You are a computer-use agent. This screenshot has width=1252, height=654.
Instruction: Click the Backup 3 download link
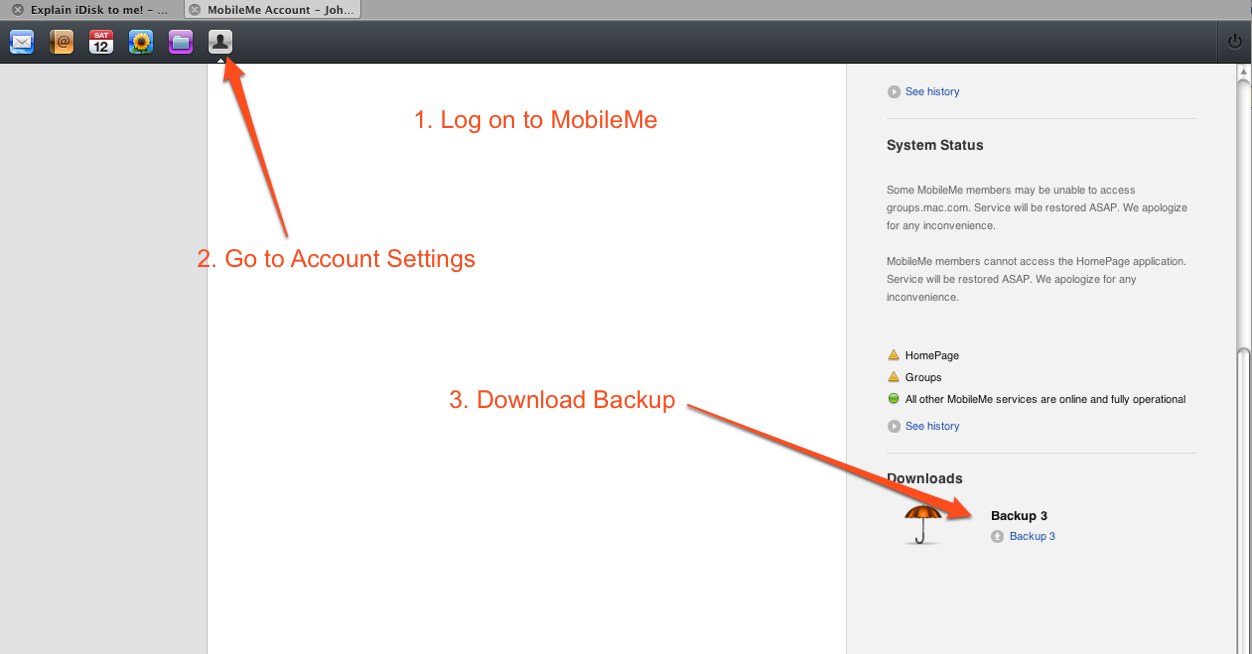pos(1033,536)
